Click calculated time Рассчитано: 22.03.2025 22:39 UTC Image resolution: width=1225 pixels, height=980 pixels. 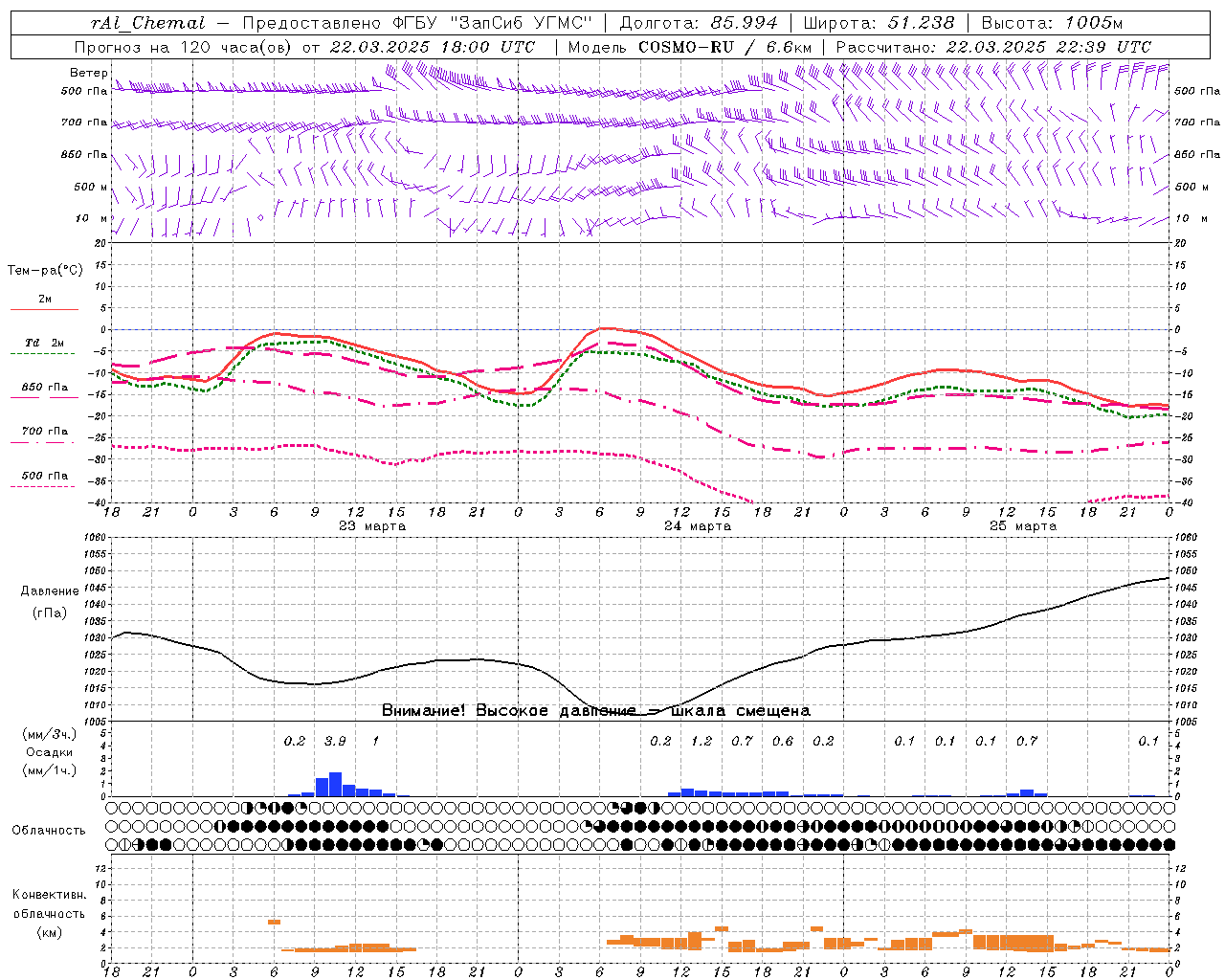coord(993,47)
